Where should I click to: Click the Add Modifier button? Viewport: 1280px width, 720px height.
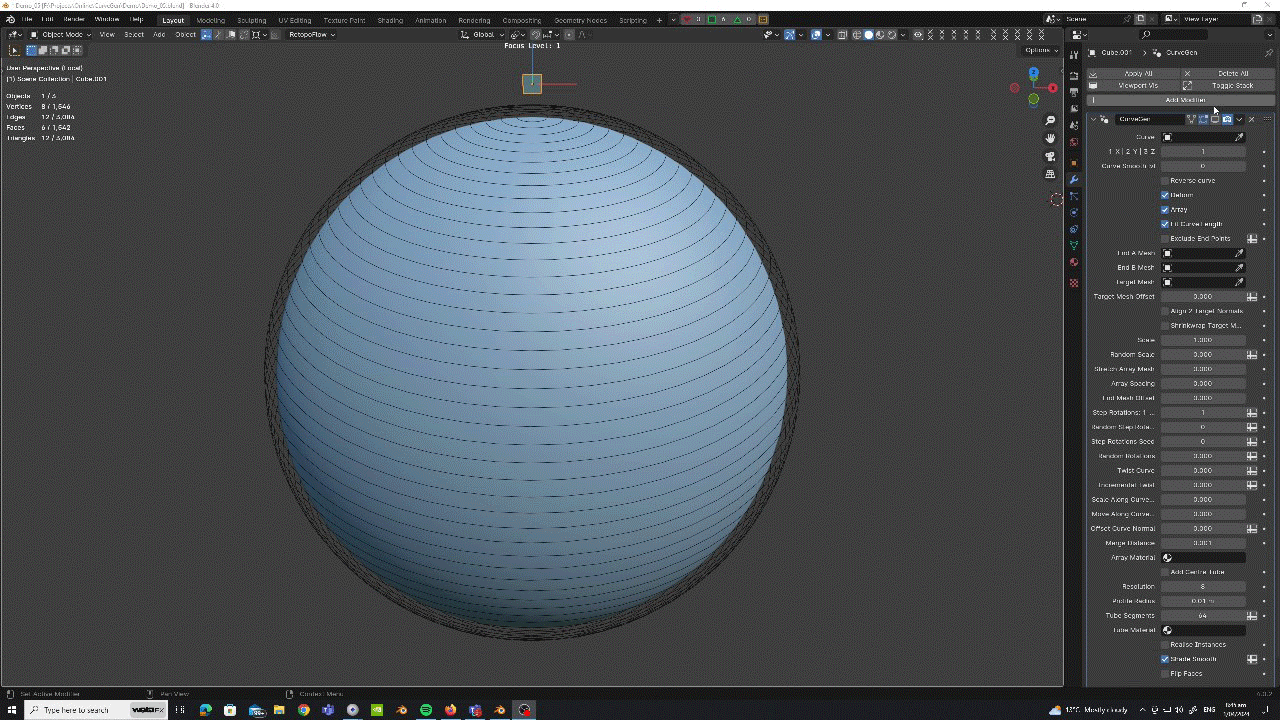coord(1185,100)
